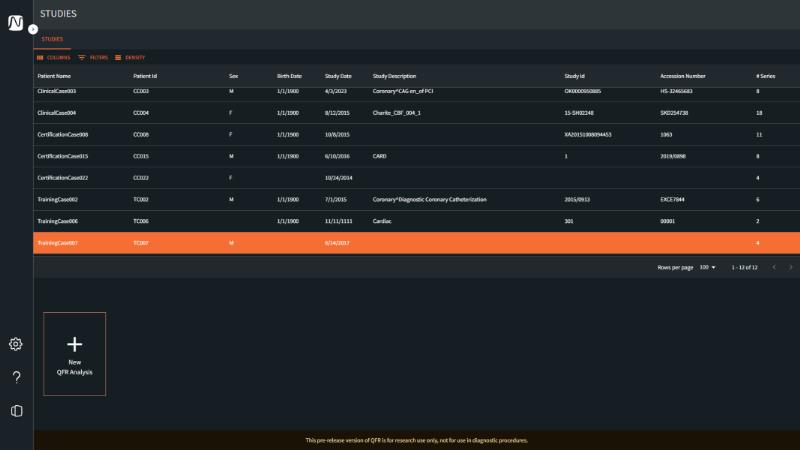Click the panel layout icon at the sidebar bottom

pyautogui.click(x=16, y=410)
